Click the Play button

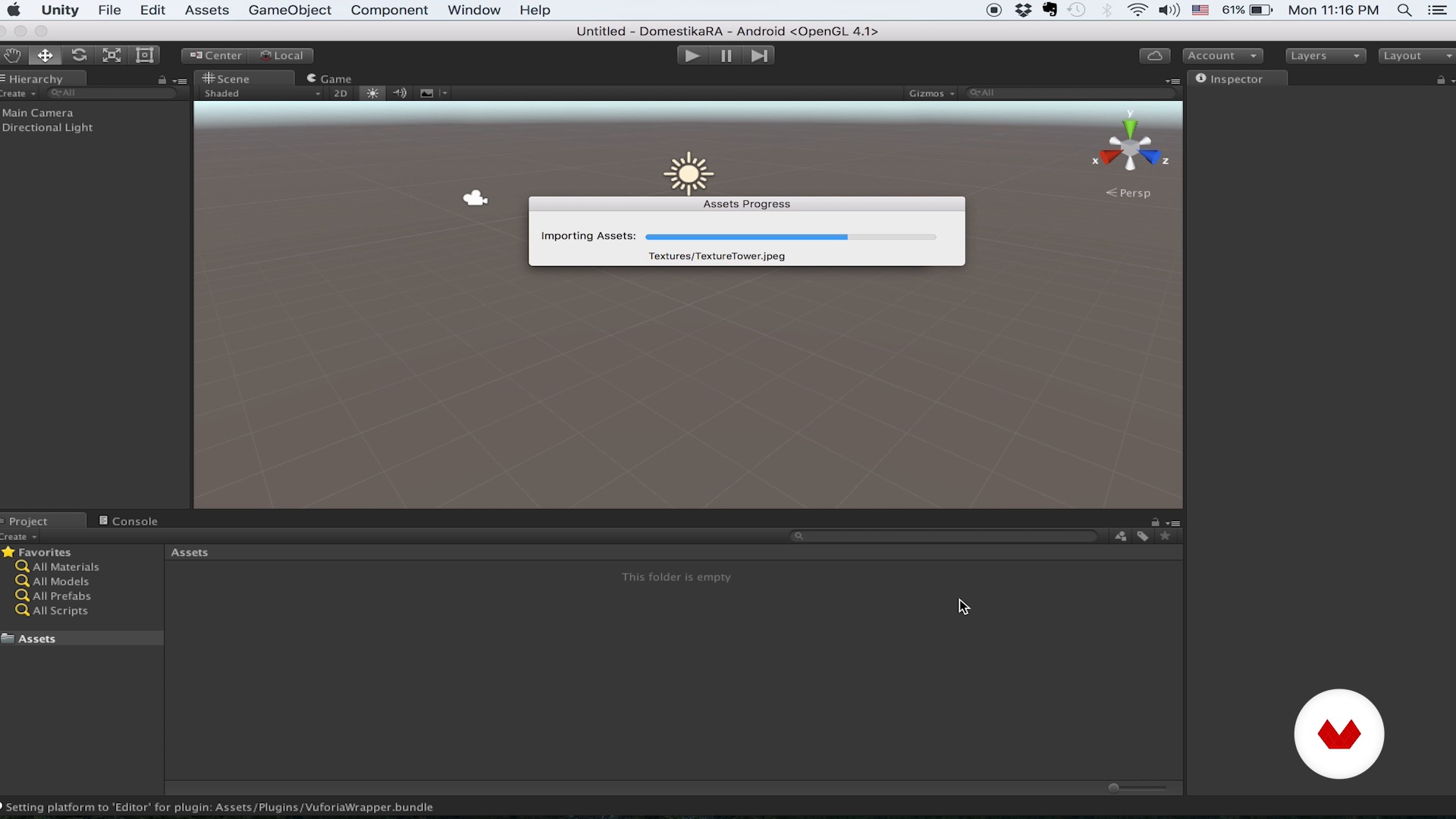pos(692,55)
